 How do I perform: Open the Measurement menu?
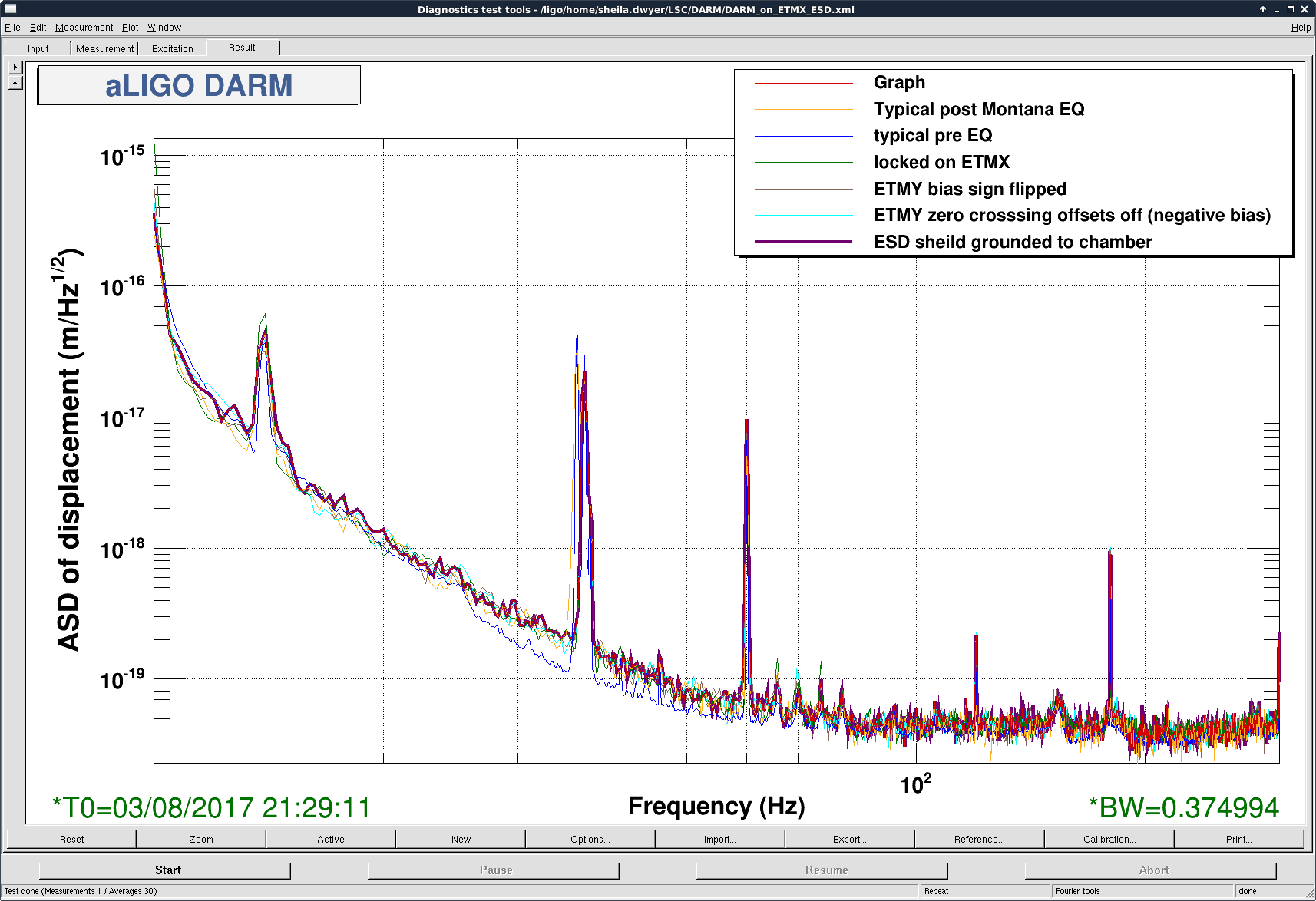(84, 28)
